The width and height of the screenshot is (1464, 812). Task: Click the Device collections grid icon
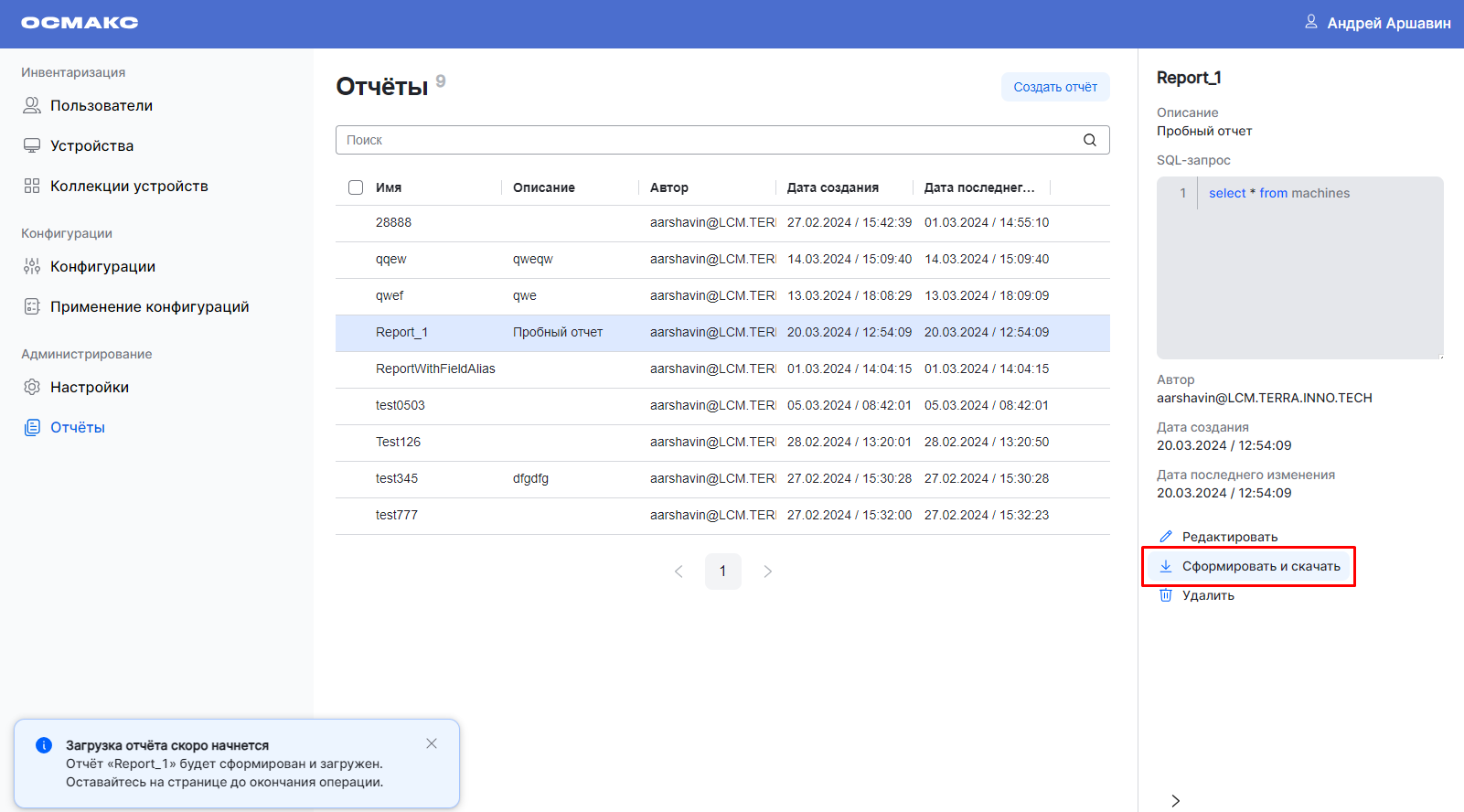click(x=32, y=187)
